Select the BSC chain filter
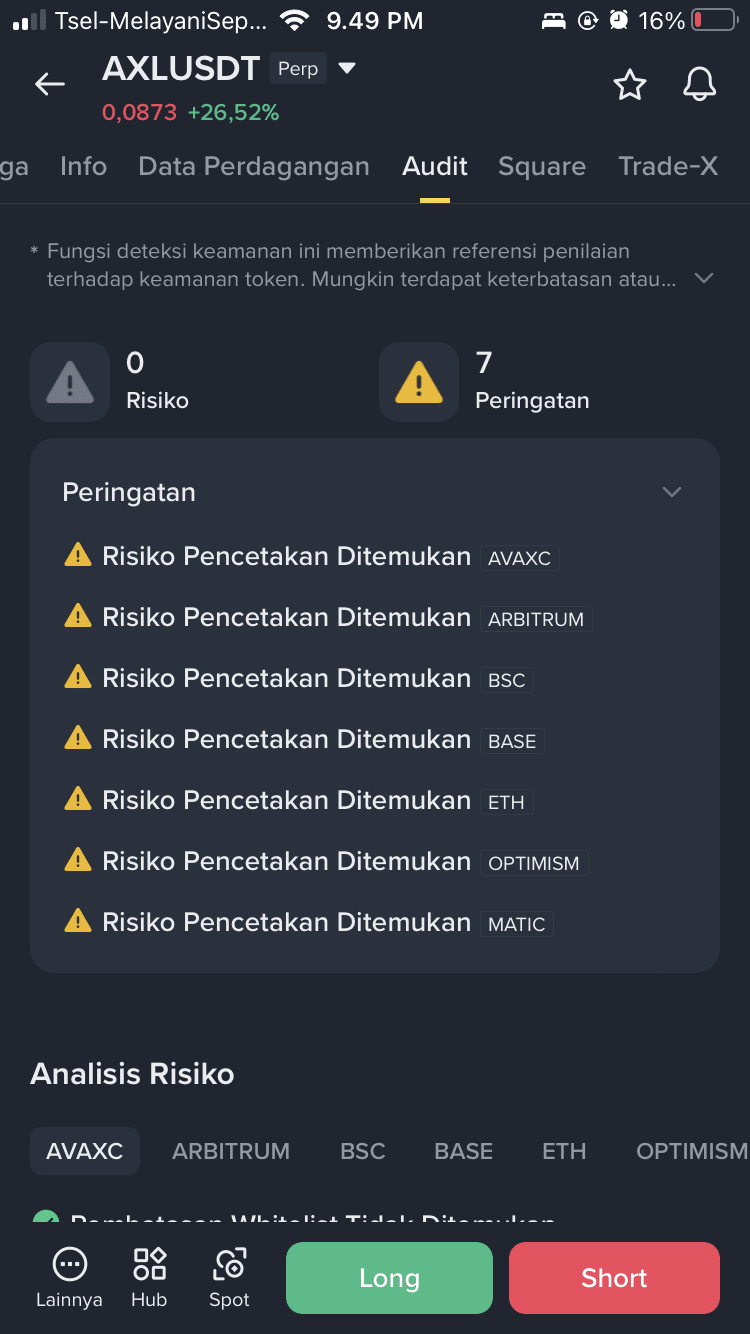The image size is (750, 1334). click(x=363, y=1151)
